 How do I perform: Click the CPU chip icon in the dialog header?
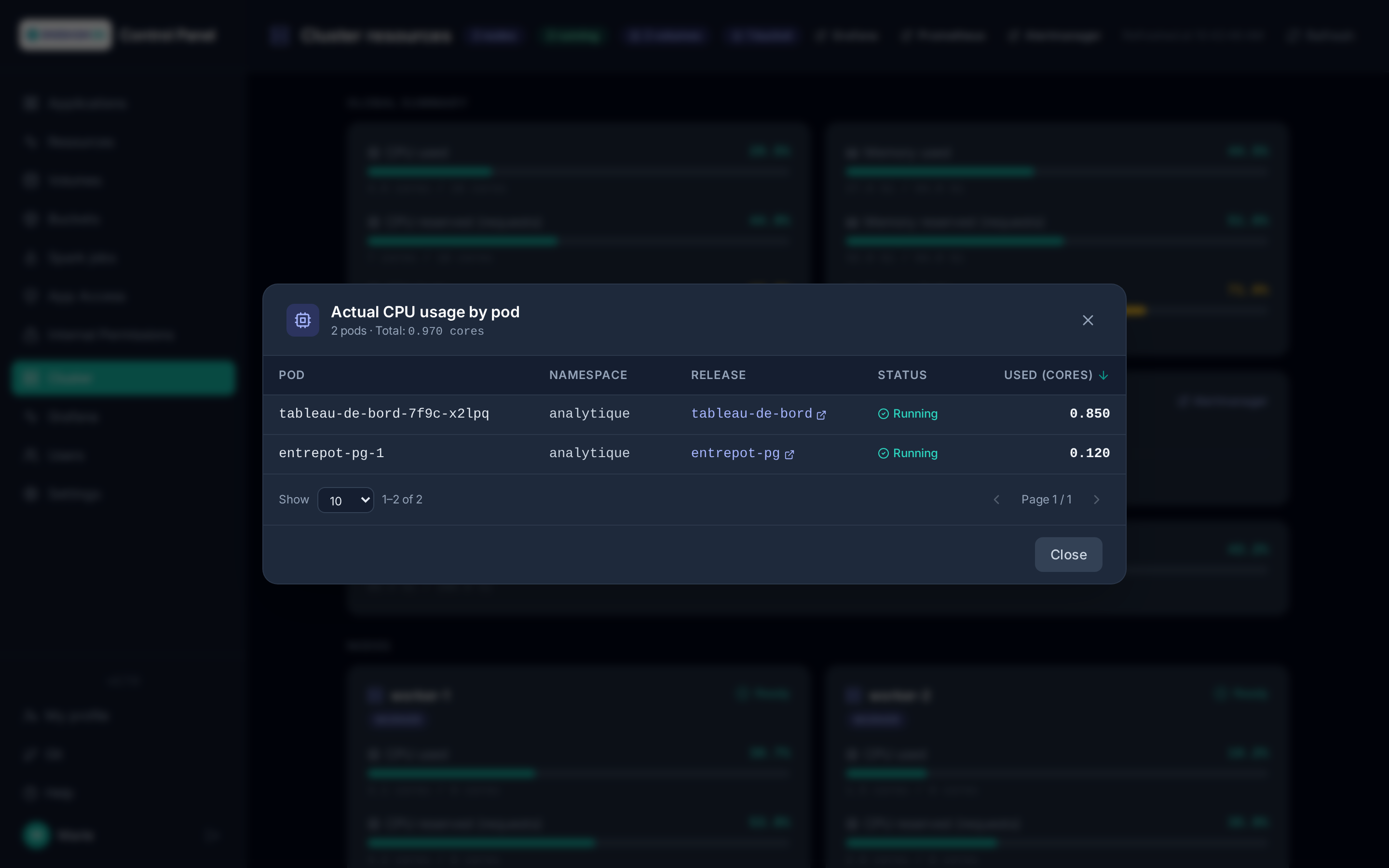[x=302, y=320]
